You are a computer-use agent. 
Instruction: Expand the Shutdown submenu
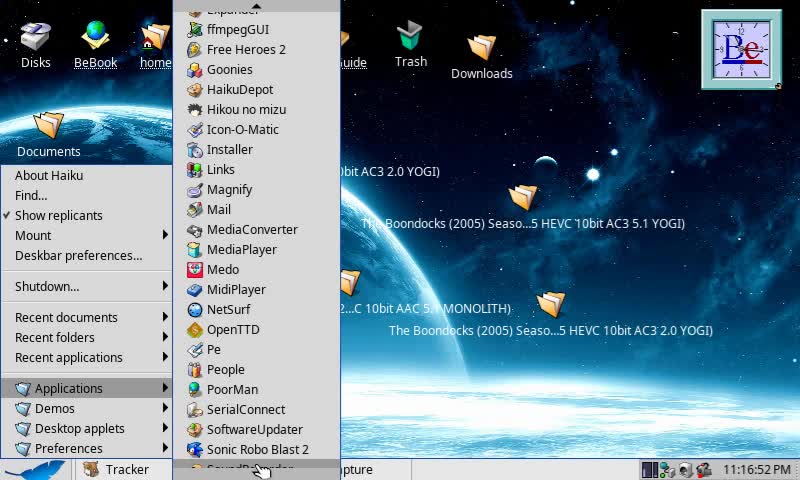[86, 286]
